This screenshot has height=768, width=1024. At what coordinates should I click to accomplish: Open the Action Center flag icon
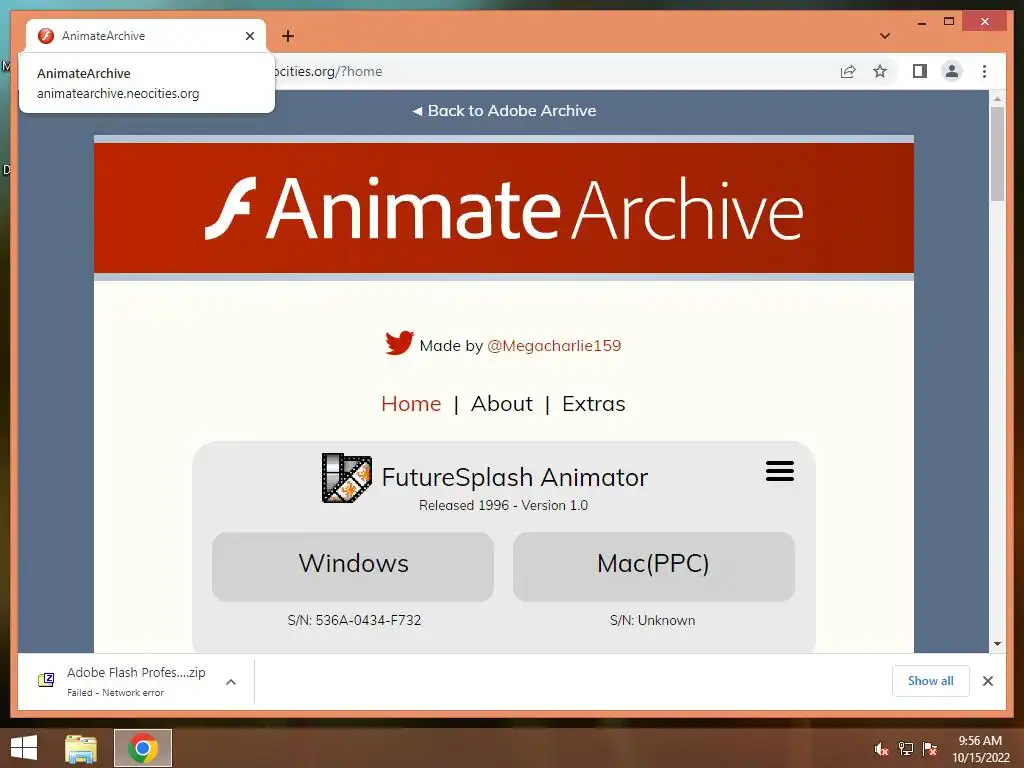point(929,749)
